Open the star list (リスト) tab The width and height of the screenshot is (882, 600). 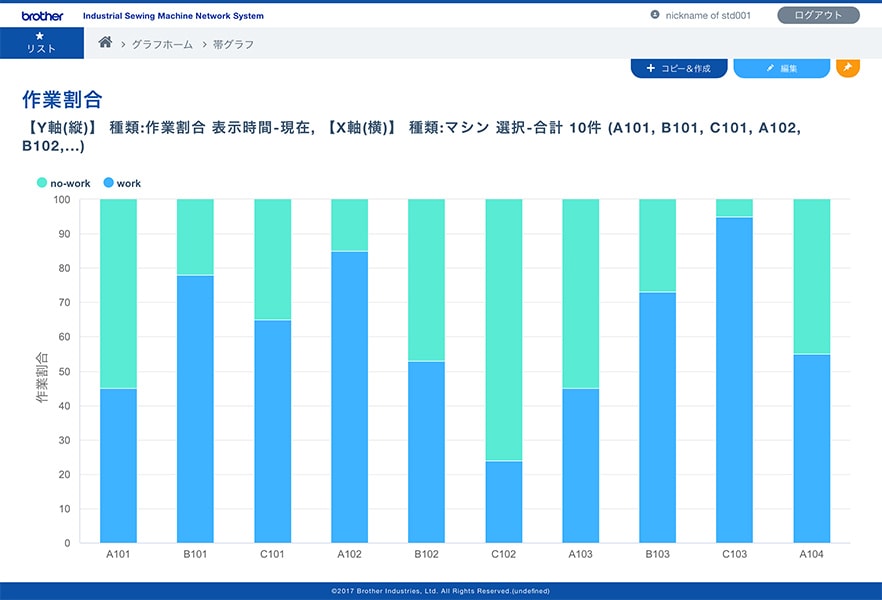point(41,43)
